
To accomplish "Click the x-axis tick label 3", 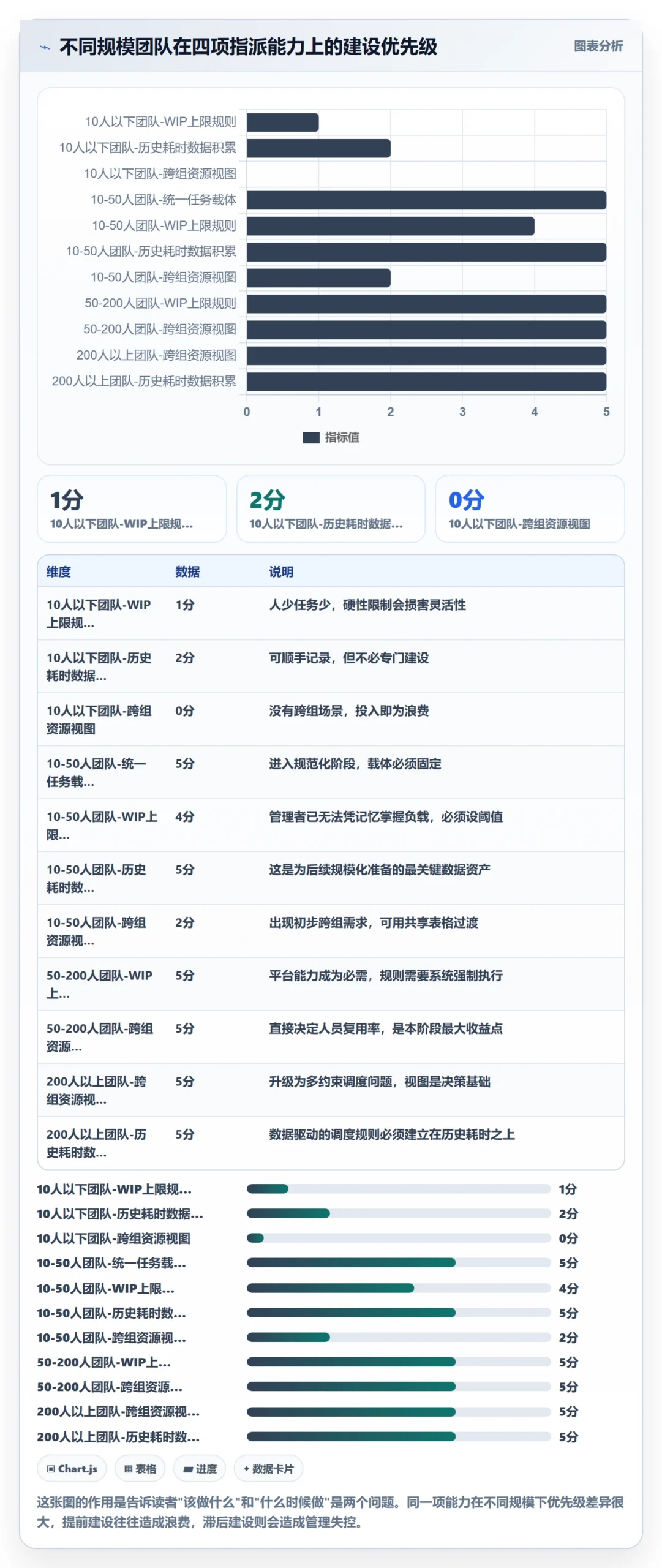I will (462, 412).
